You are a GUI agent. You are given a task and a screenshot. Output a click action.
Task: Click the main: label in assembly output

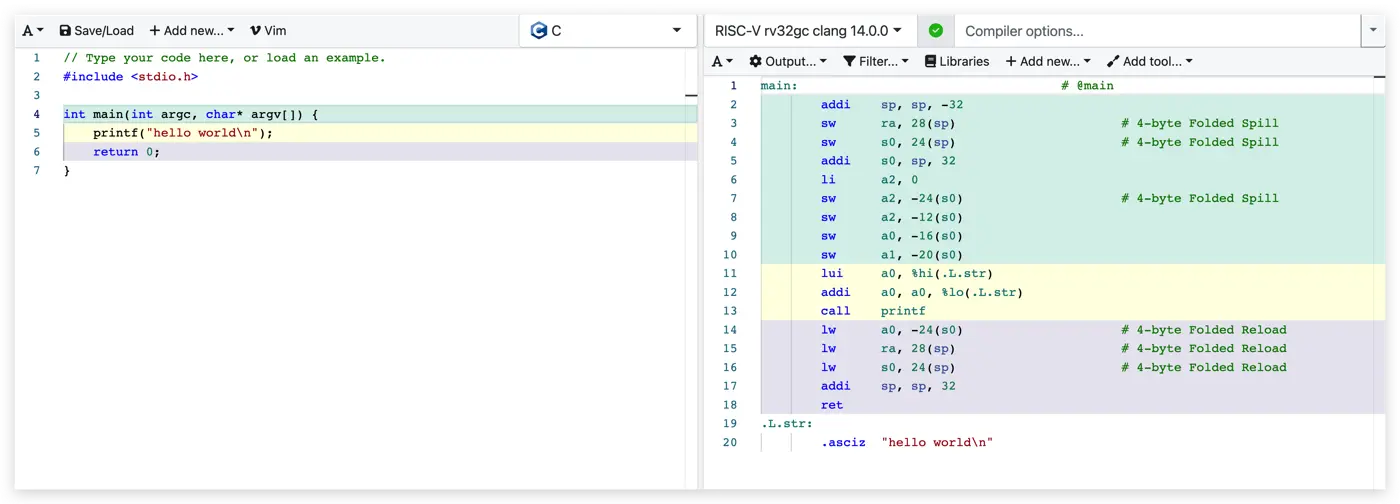click(x=778, y=86)
